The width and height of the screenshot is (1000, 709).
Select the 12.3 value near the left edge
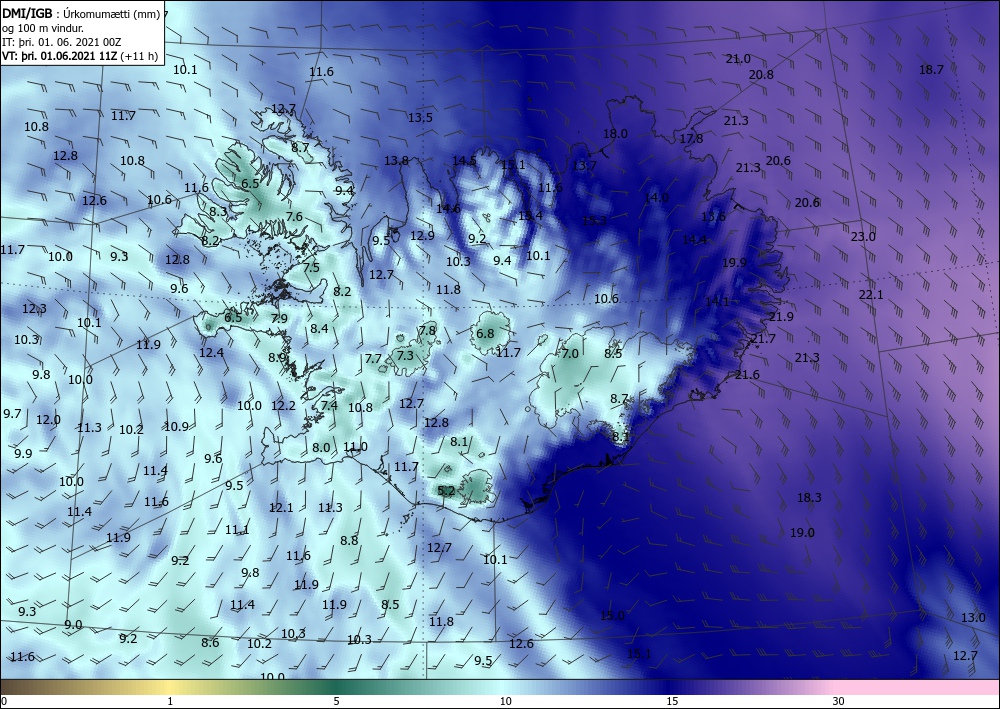pos(34,309)
